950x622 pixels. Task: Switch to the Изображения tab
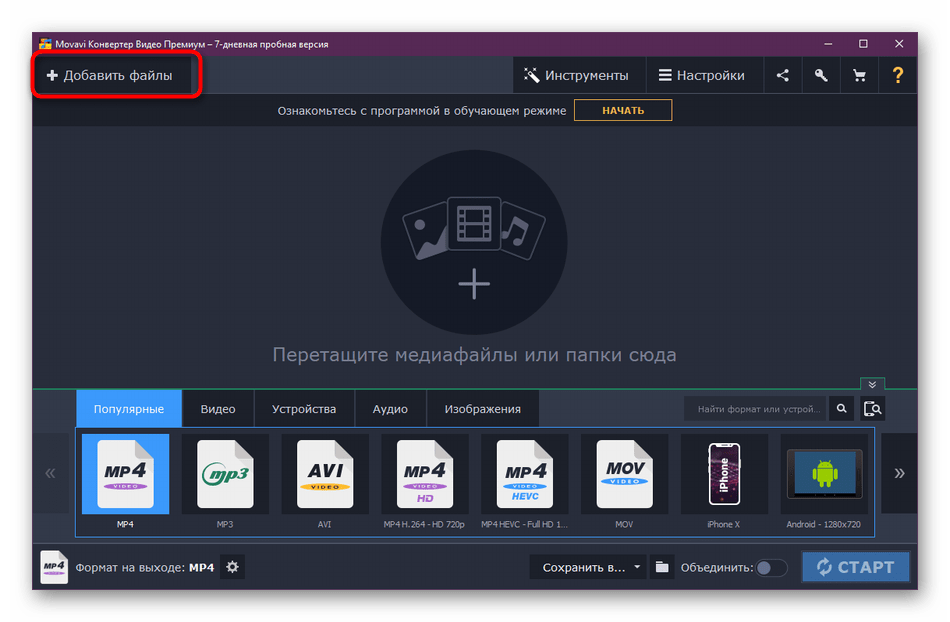pyautogui.click(x=482, y=409)
